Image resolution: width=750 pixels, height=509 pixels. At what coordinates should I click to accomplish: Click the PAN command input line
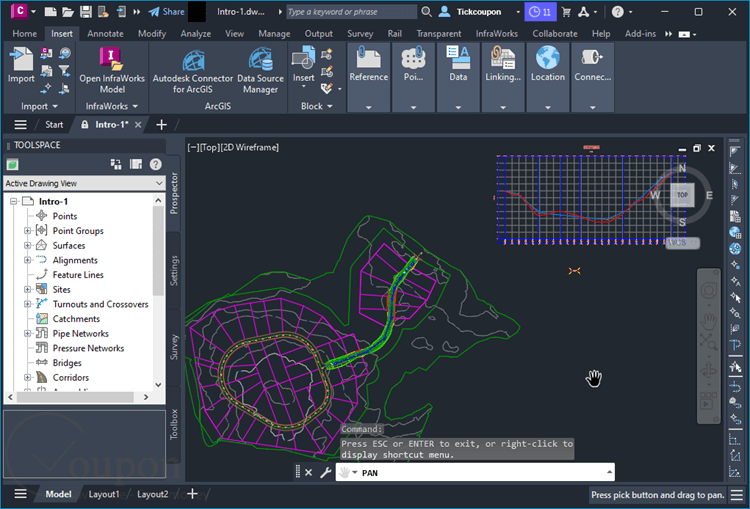(x=475, y=473)
